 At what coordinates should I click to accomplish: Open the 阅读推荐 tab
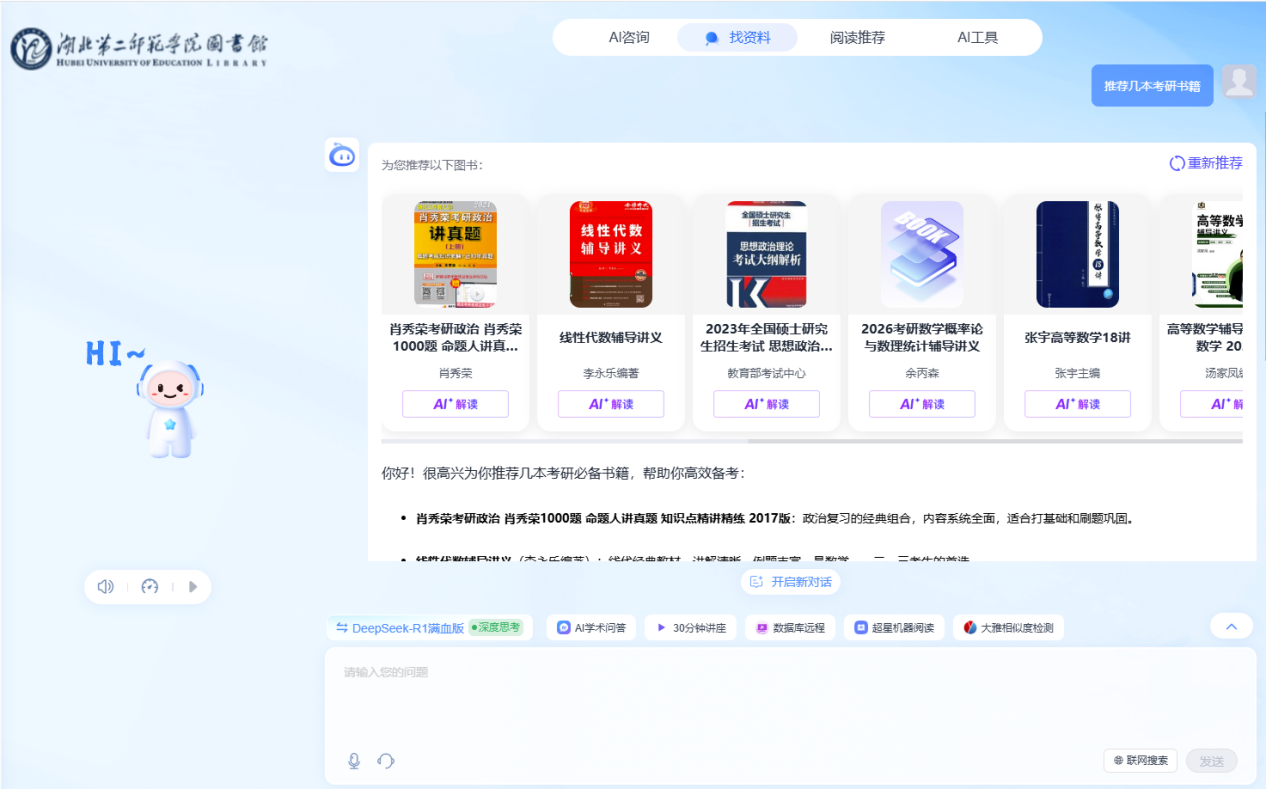tap(857, 38)
